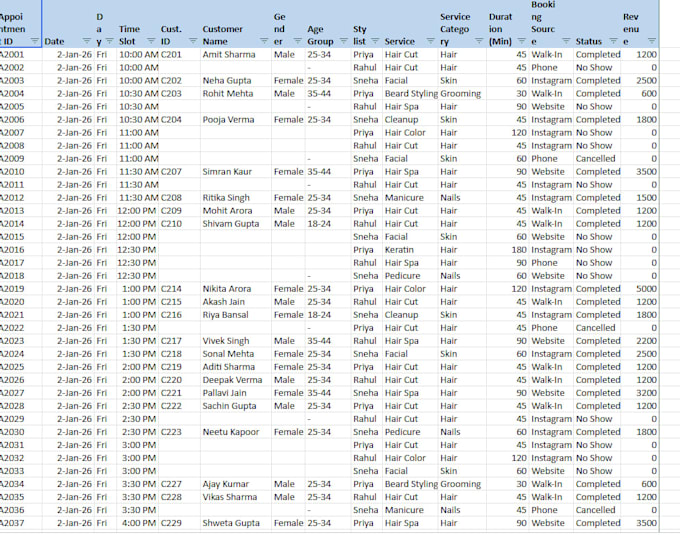Select time slot 4:00 PM in row A2037

[137, 523]
